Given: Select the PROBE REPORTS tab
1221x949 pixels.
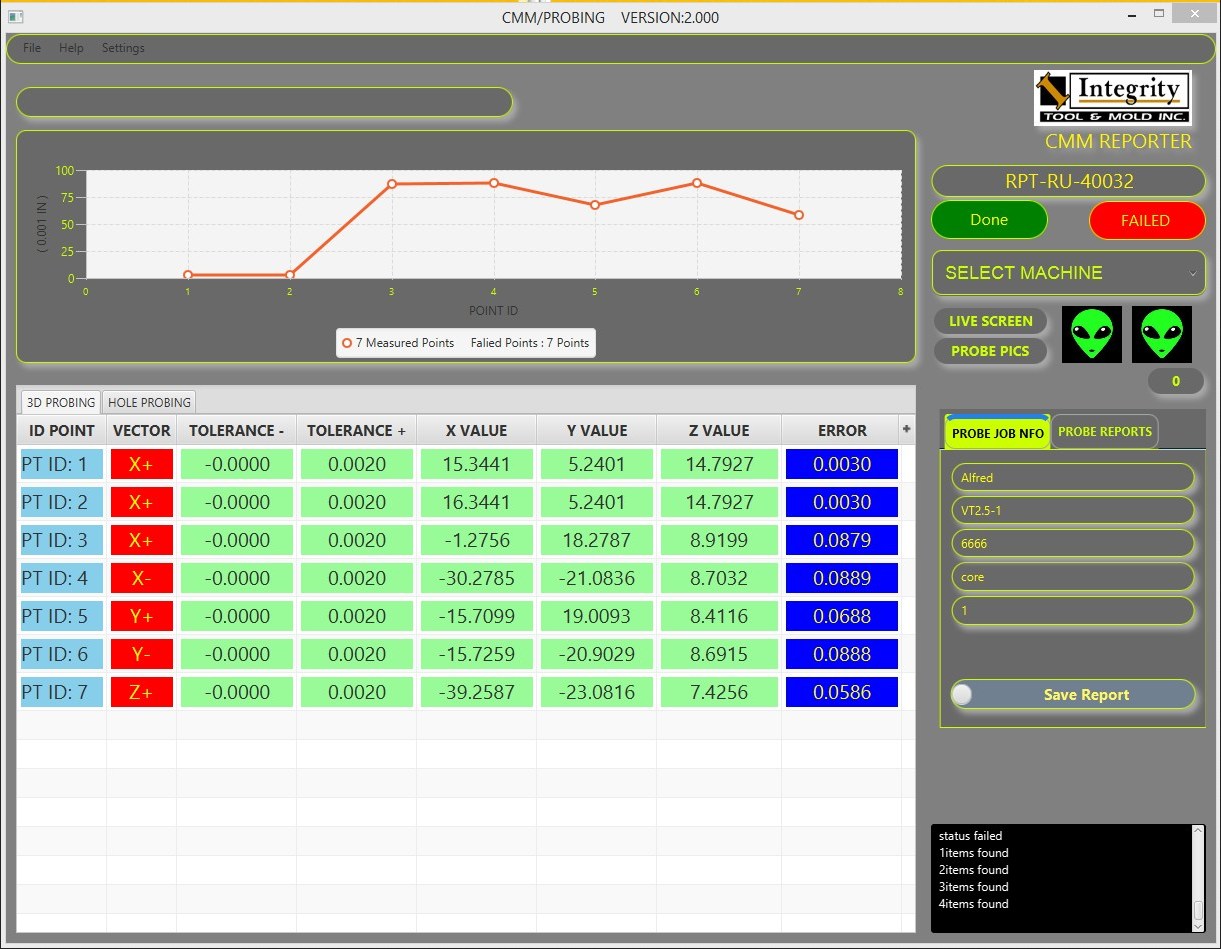Looking at the screenshot, I should pos(1105,432).
